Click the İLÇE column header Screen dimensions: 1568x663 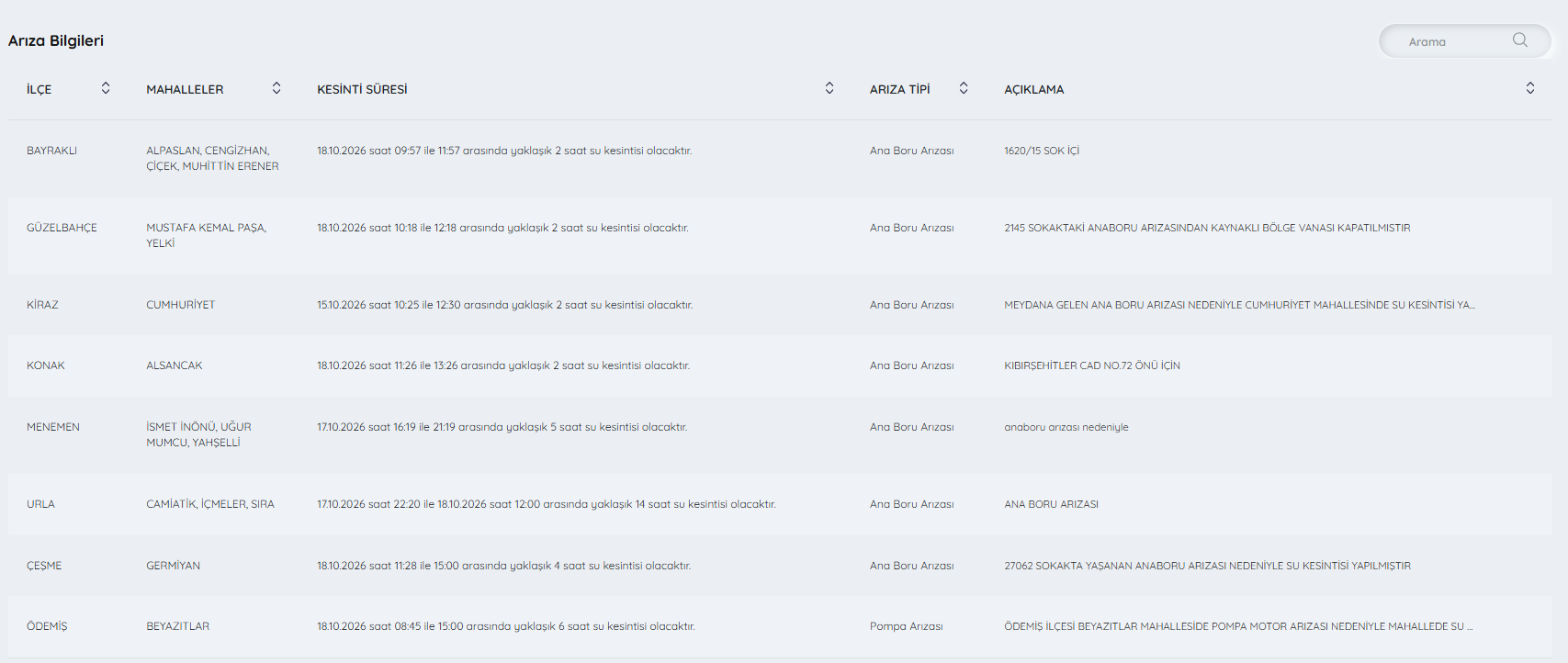39,89
